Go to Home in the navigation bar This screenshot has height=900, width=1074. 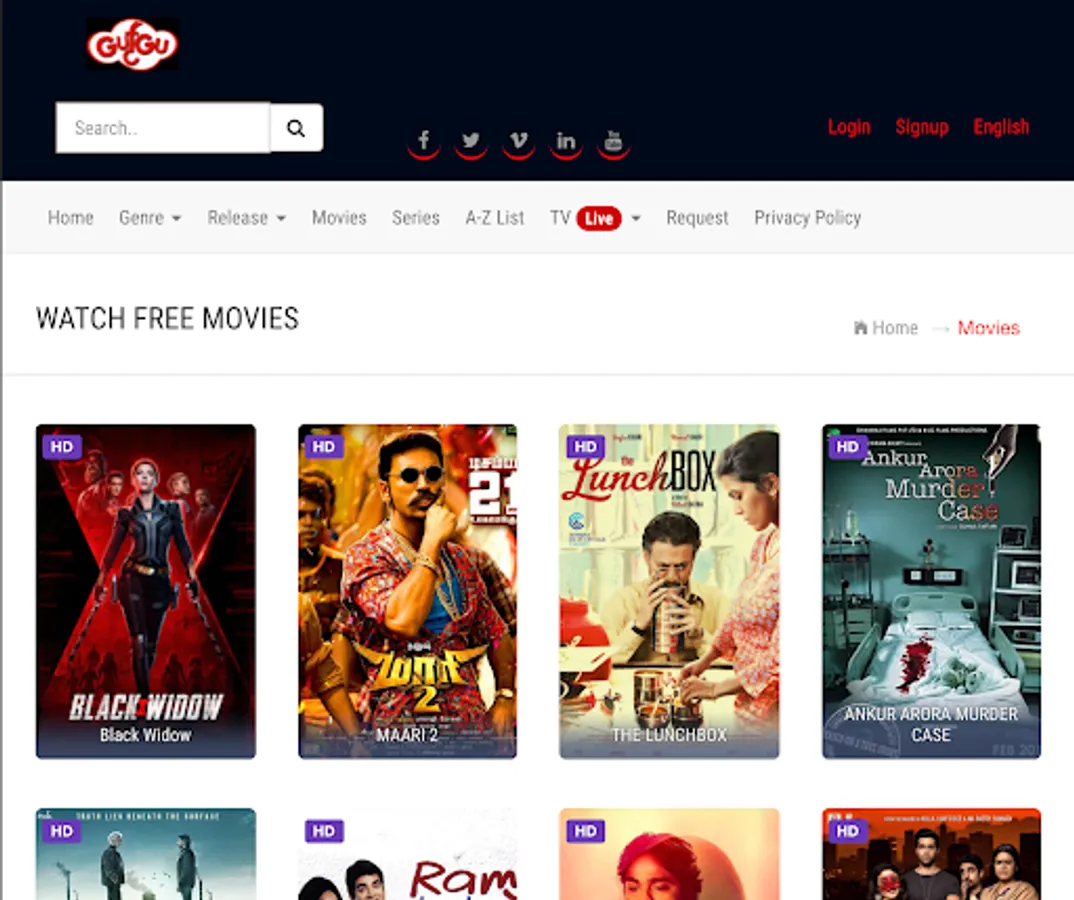pos(71,218)
